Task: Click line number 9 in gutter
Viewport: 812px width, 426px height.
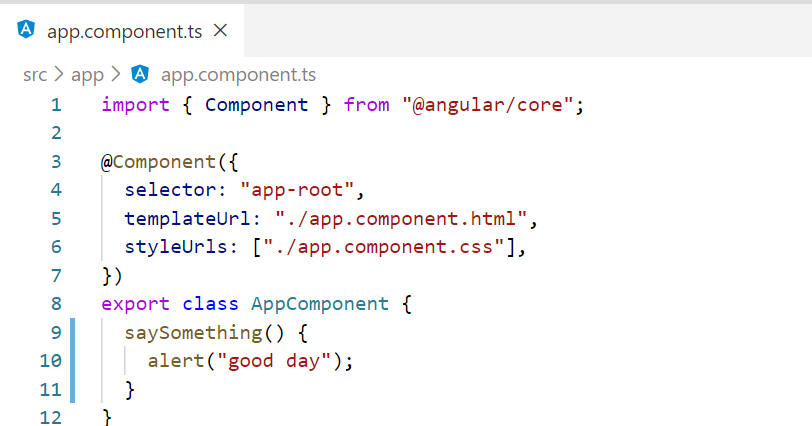Action: pyautogui.click(x=56, y=332)
